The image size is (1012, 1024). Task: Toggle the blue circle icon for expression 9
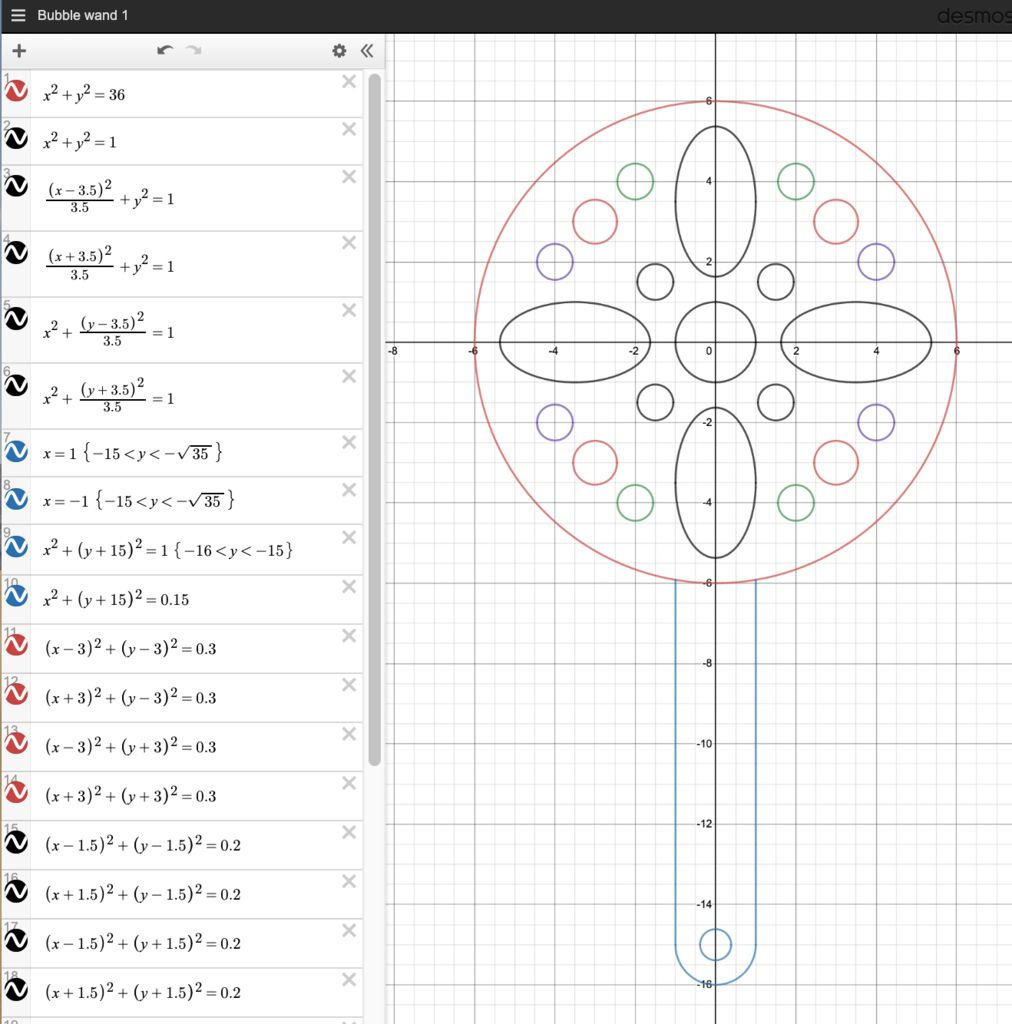pyautogui.click(x=17, y=547)
